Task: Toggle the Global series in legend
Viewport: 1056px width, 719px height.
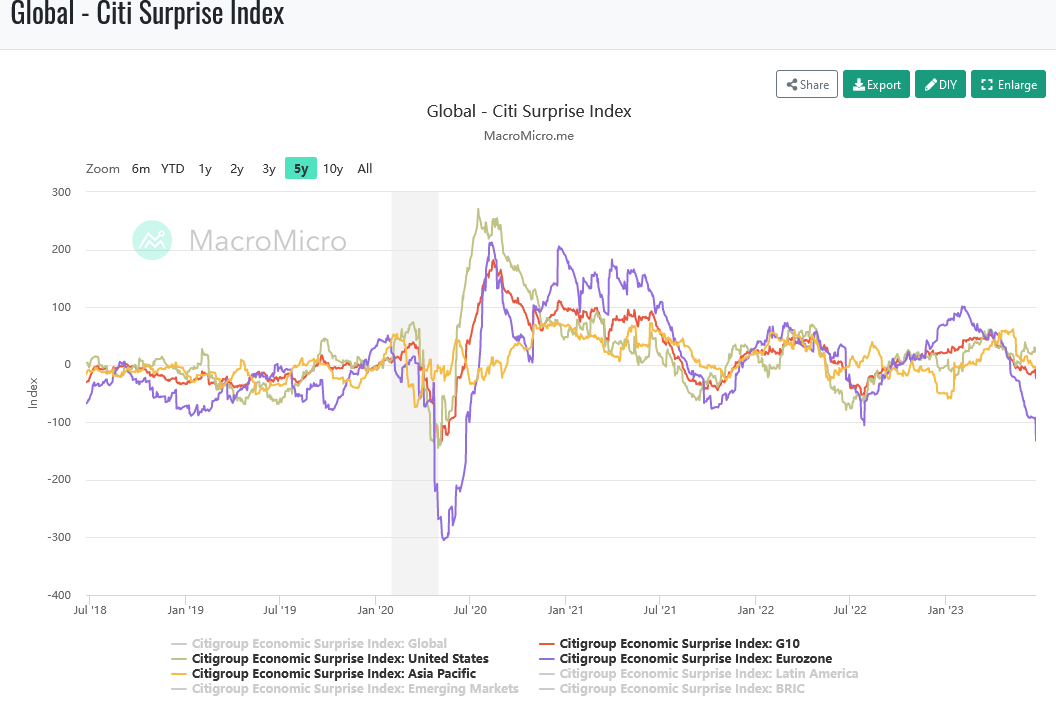Action: (319, 644)
